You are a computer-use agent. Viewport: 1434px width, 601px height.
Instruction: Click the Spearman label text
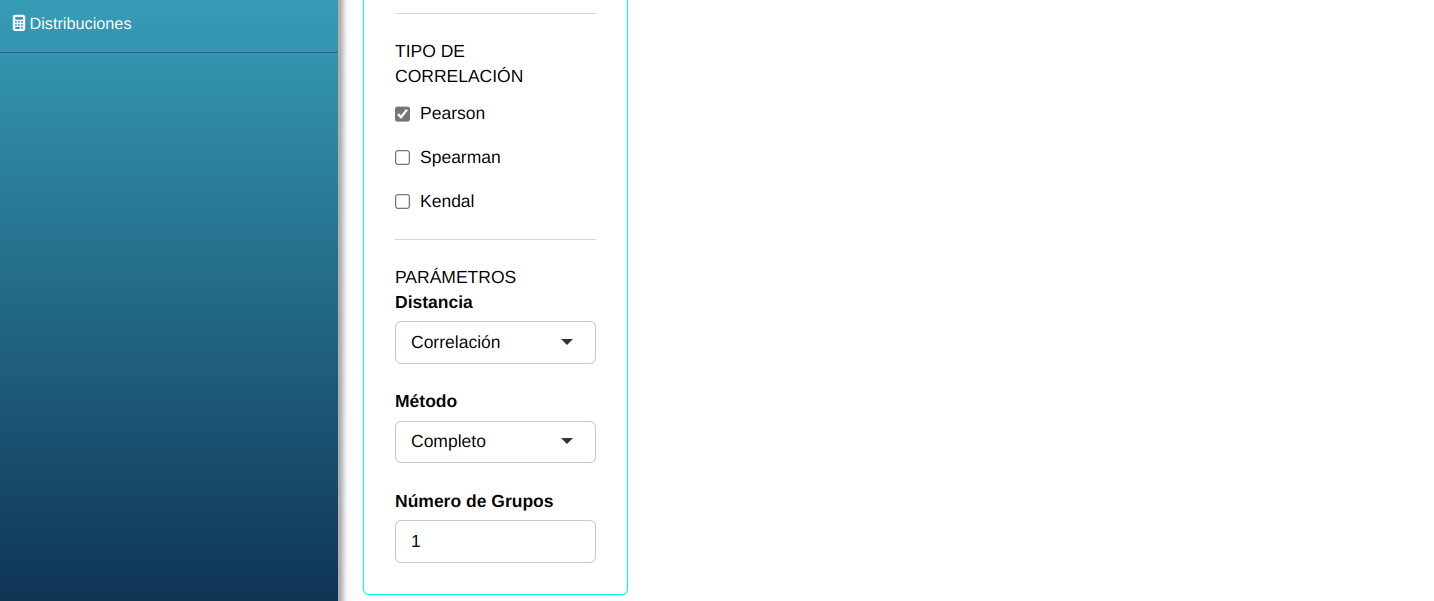click(460, 158)
